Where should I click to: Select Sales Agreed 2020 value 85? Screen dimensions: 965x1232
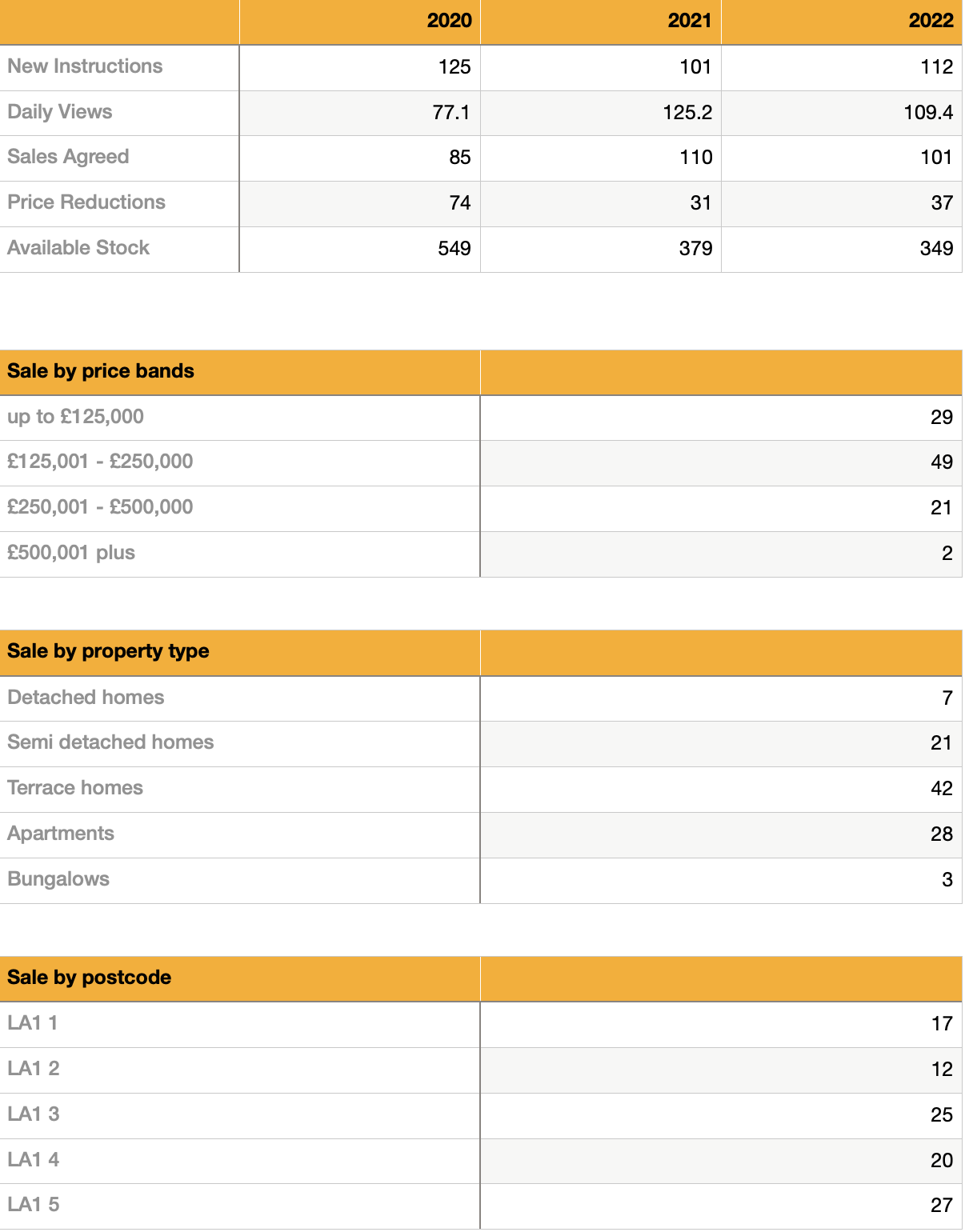pos(459,158)
